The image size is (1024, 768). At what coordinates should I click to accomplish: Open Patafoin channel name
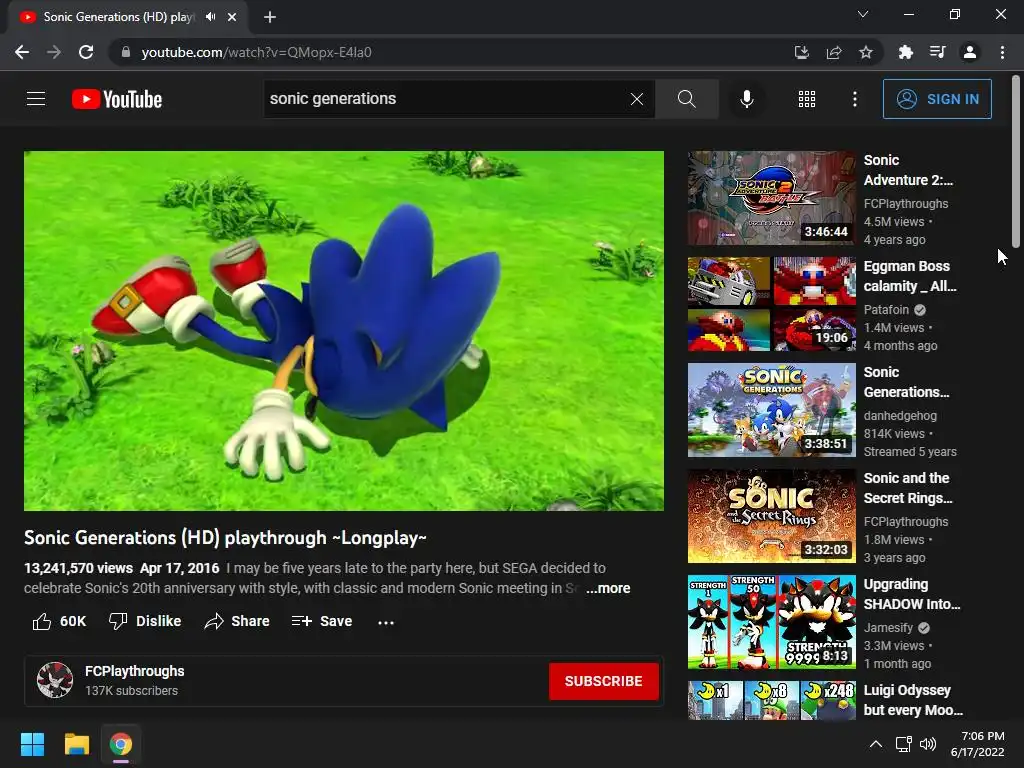[x=886, y=310]
